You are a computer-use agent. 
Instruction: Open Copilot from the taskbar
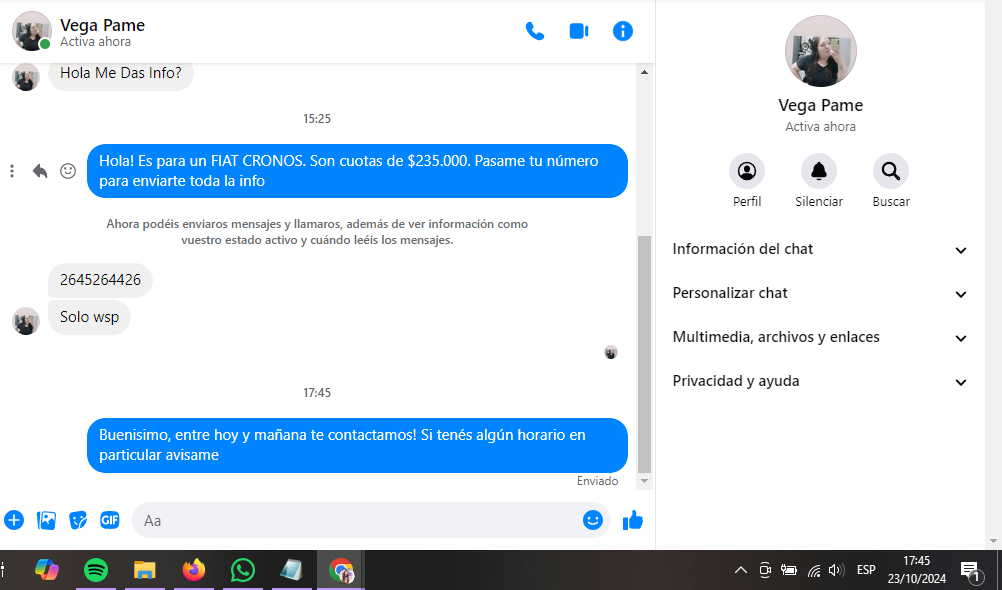47,570
